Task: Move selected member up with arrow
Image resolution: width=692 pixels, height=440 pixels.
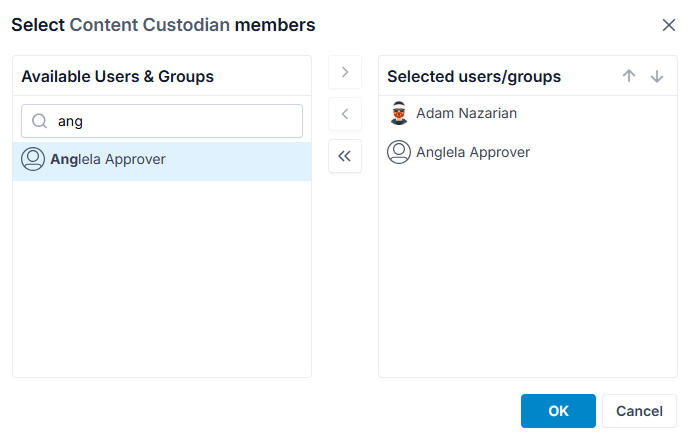Action: (x=629, y=76)
